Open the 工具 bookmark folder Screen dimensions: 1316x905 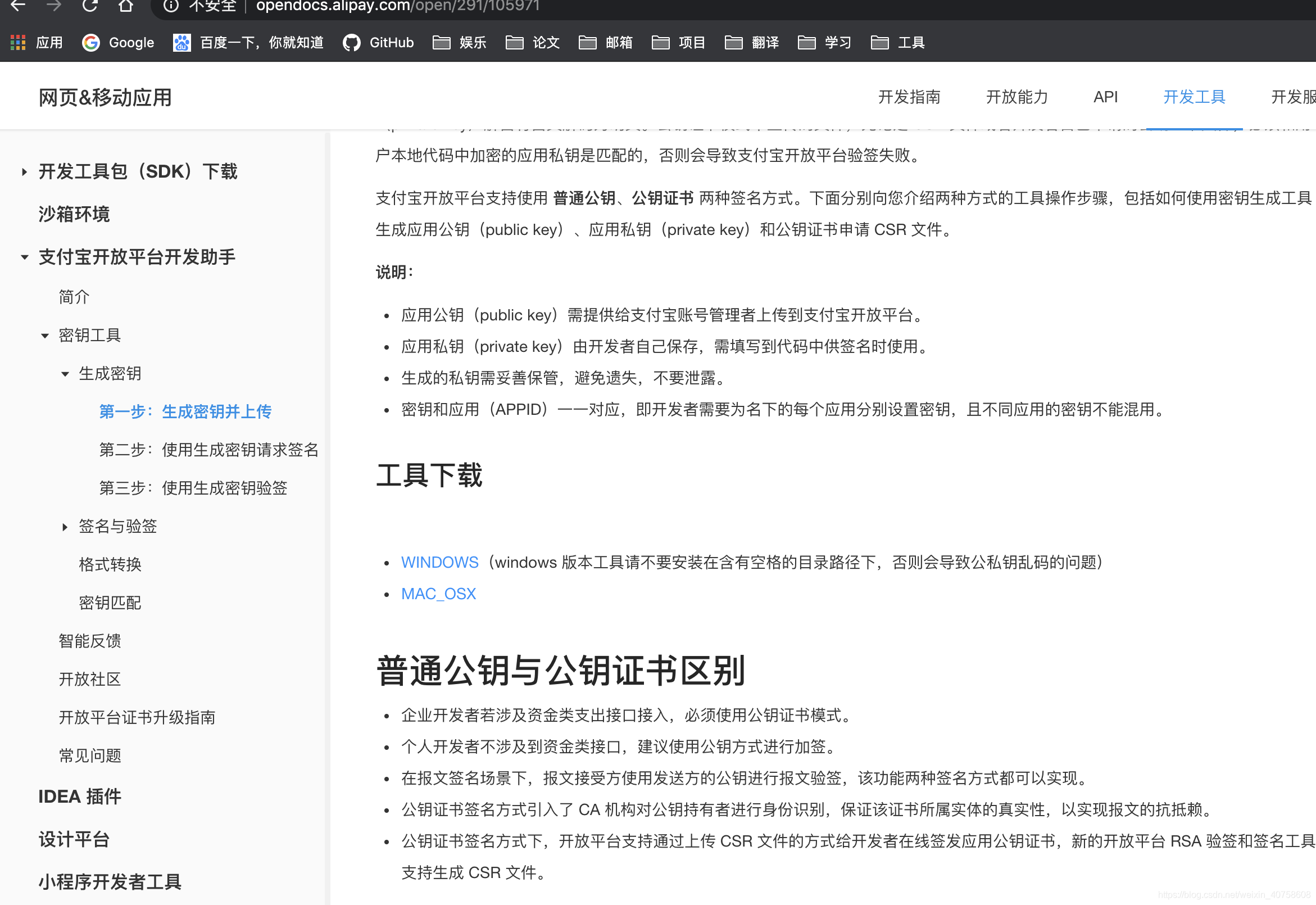click(x=898, y=43)
